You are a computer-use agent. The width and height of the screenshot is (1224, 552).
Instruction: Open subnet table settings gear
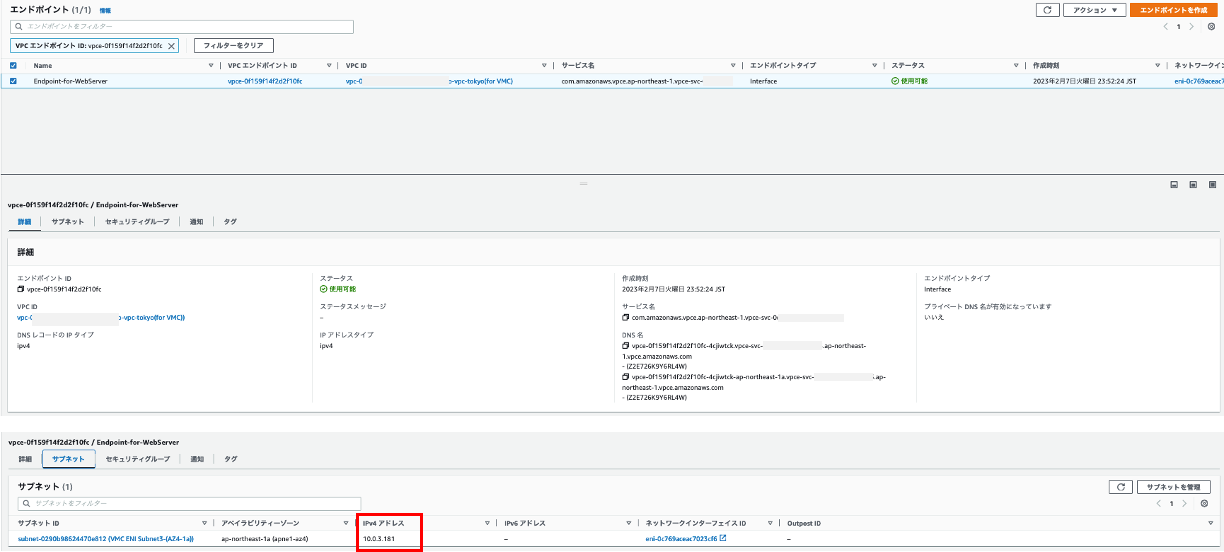(x=1204, y=503)
